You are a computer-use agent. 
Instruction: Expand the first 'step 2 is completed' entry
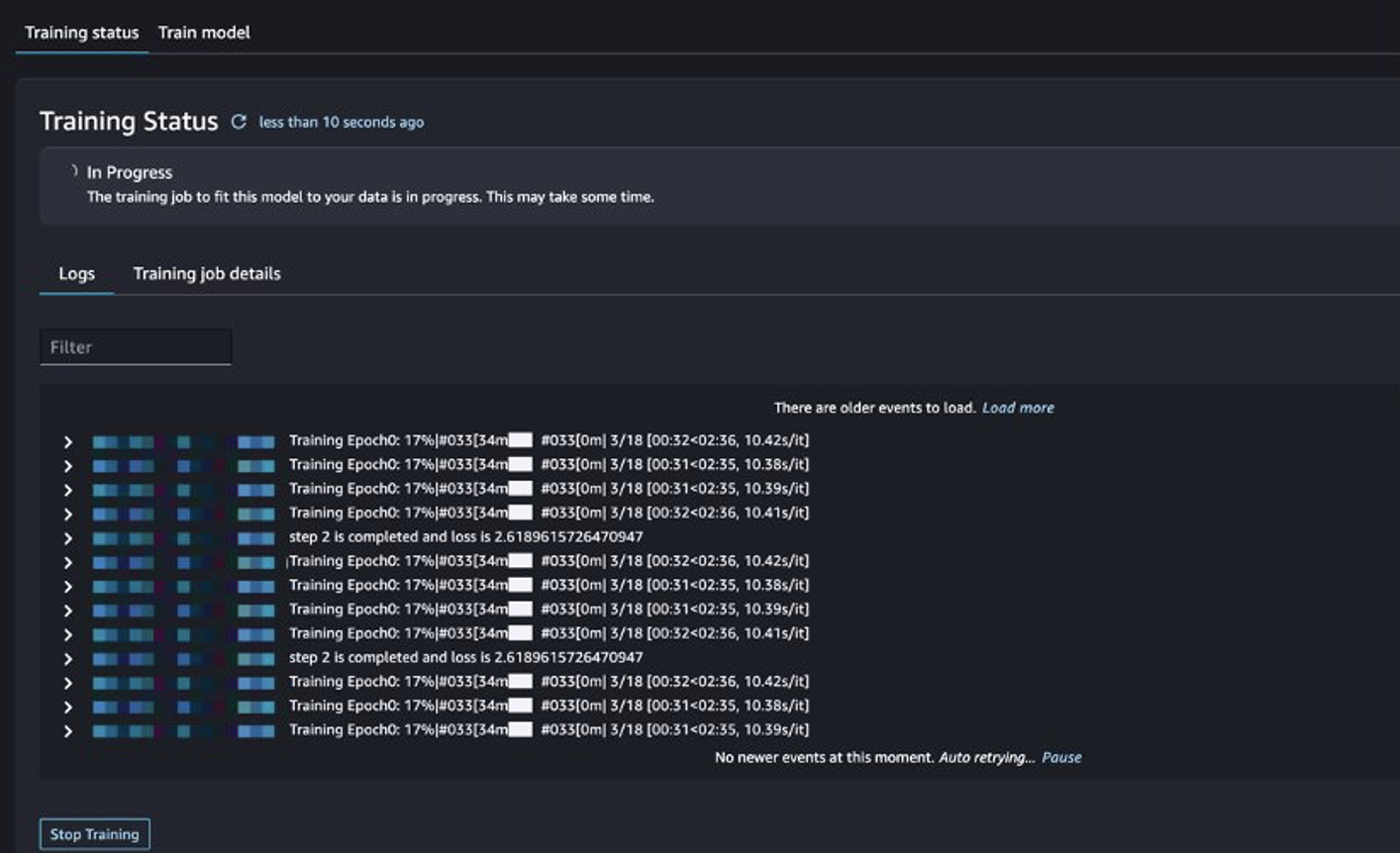pos(67,538)
